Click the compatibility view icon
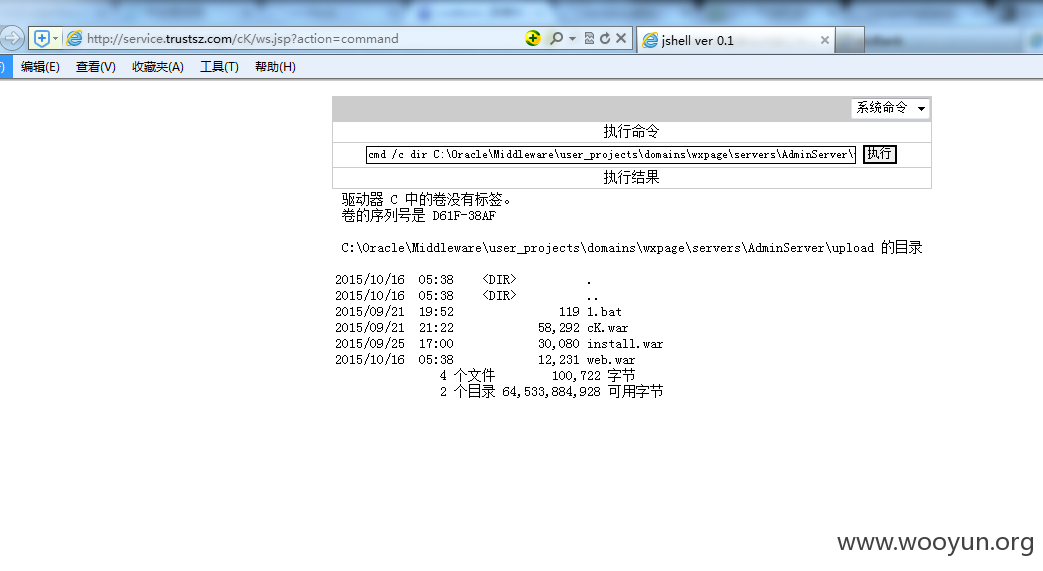This screenshot has width=1043, height=571. pos(589,38)
